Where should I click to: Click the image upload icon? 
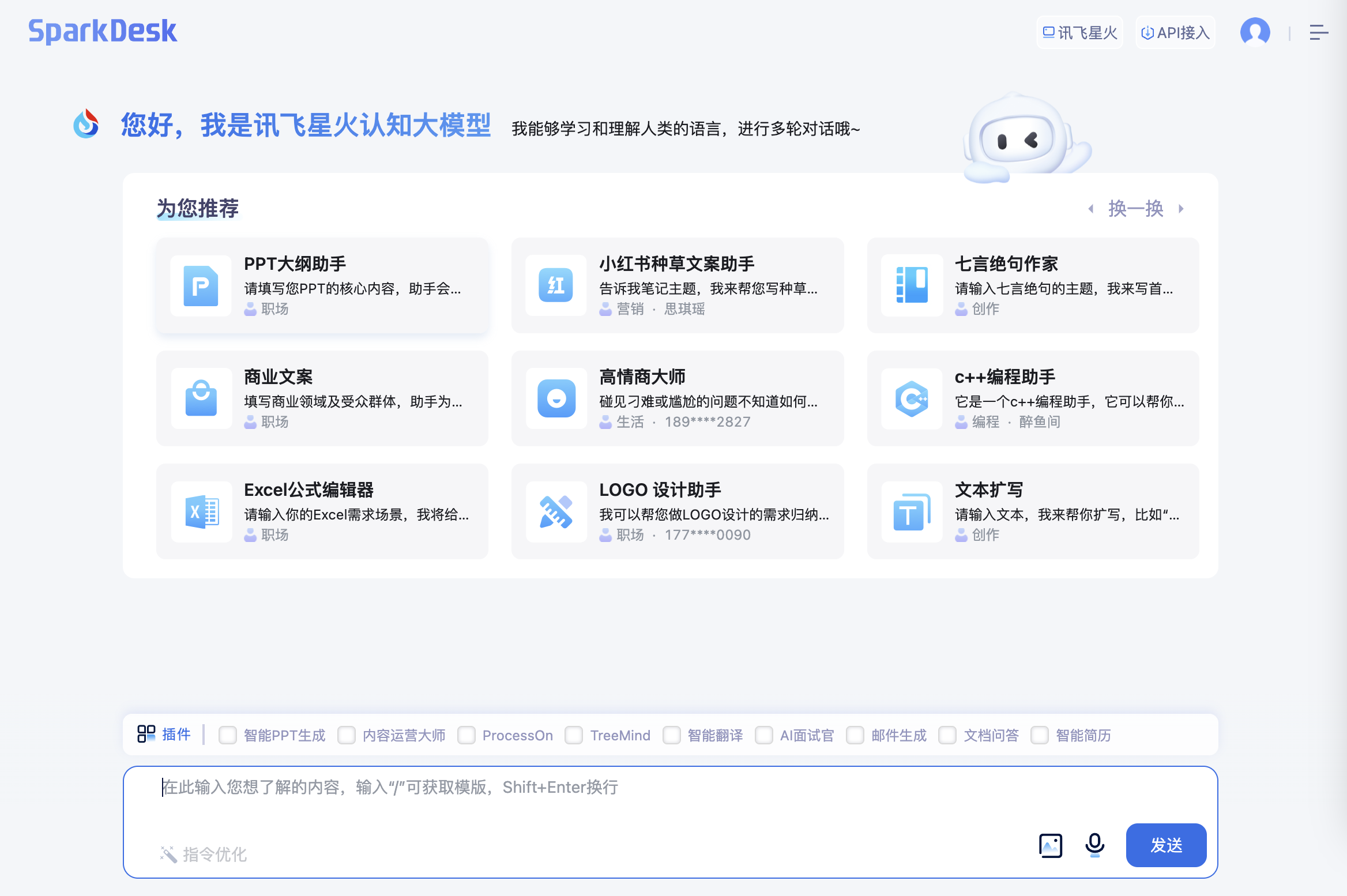point(1050,845)
